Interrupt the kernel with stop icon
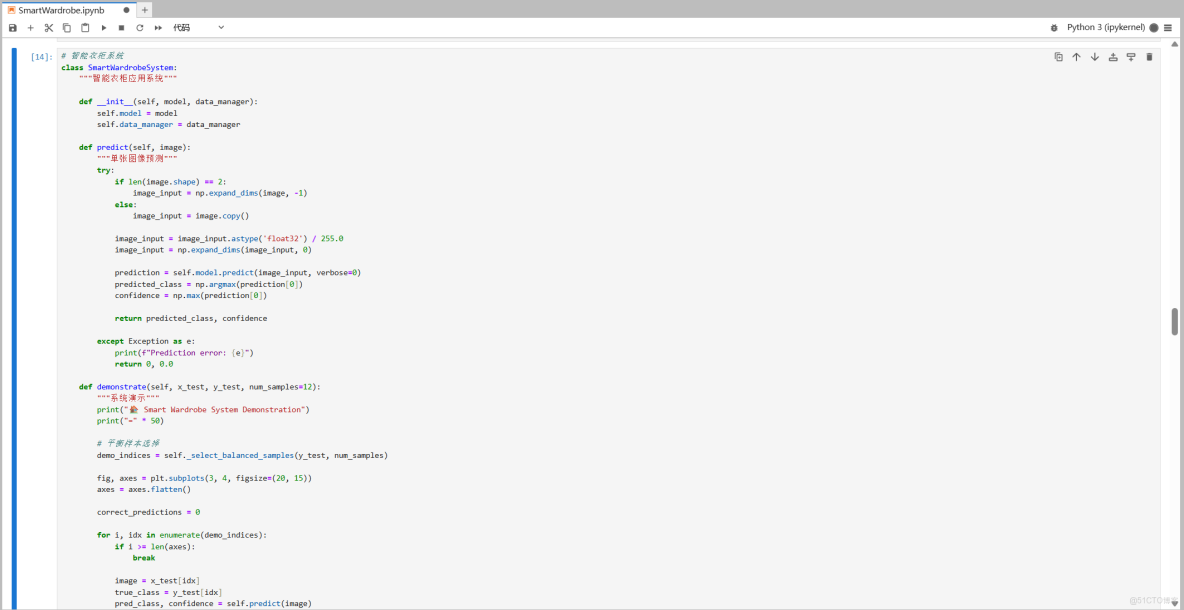This screenshot has width=1184, height=610. point(120,27)
